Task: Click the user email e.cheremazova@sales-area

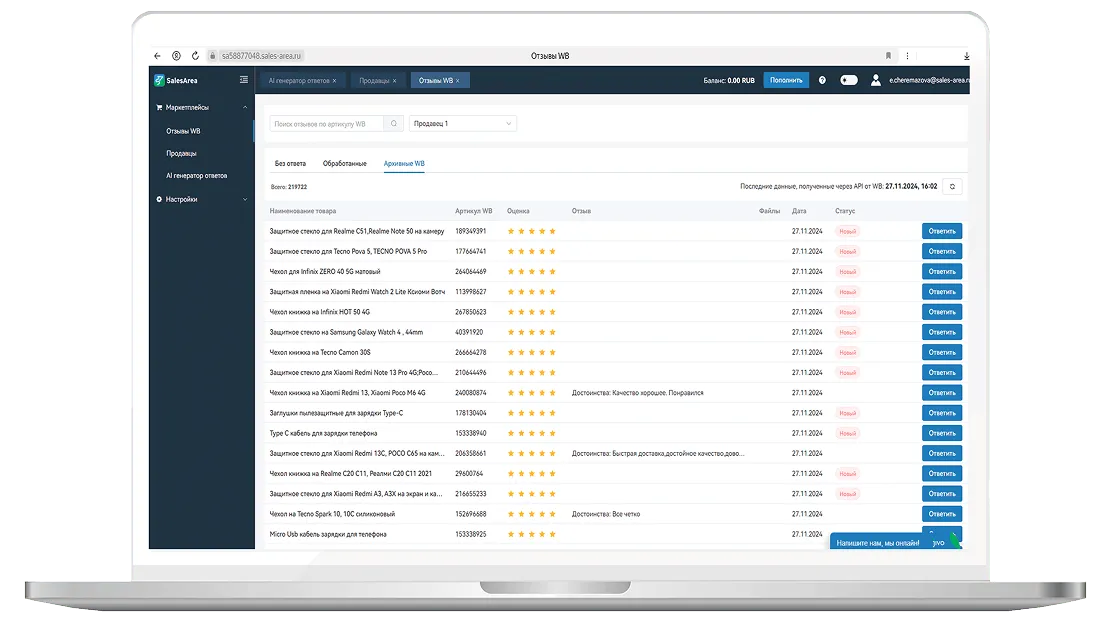Action: (x=929, y=80)
